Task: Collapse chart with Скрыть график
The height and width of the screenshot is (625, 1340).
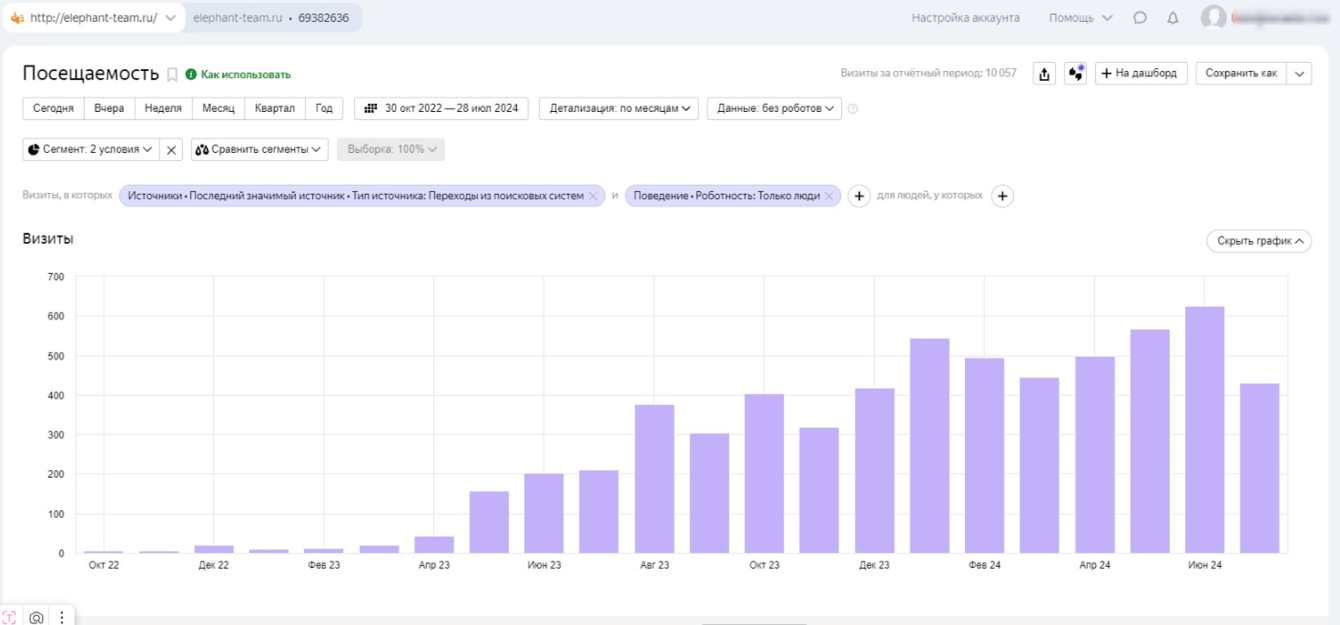Action: 1258,241
